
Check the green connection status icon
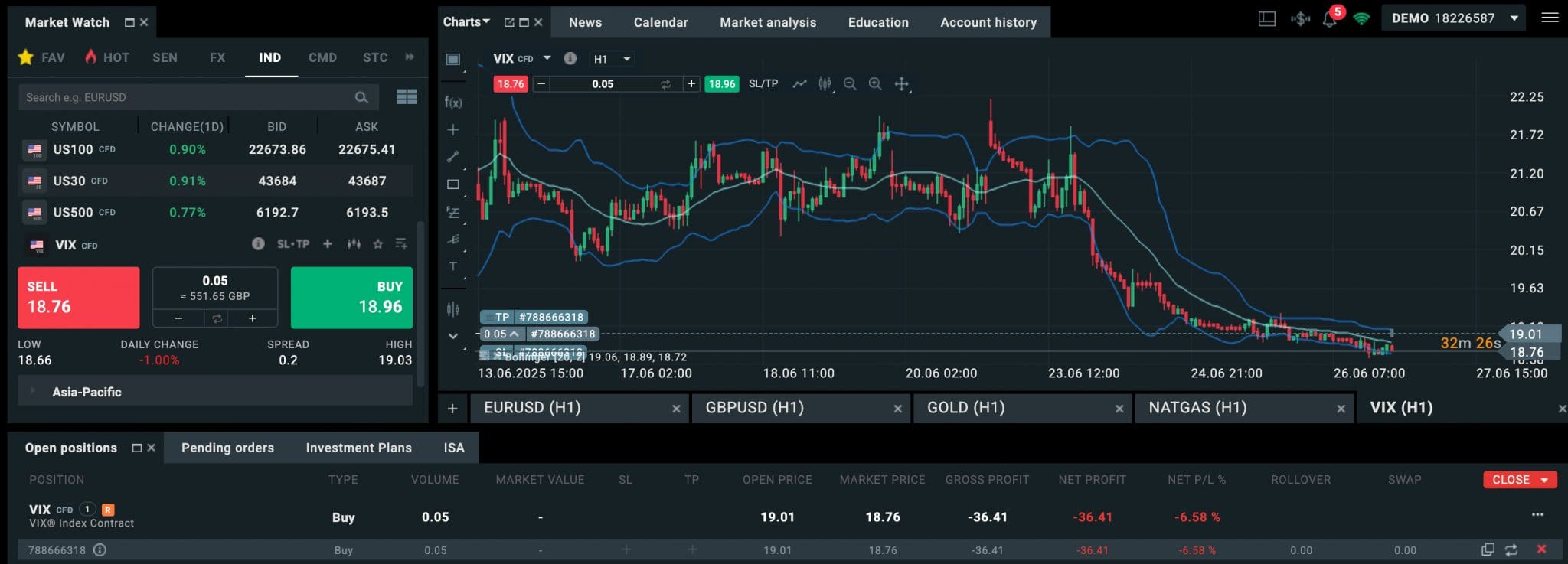1361,18
